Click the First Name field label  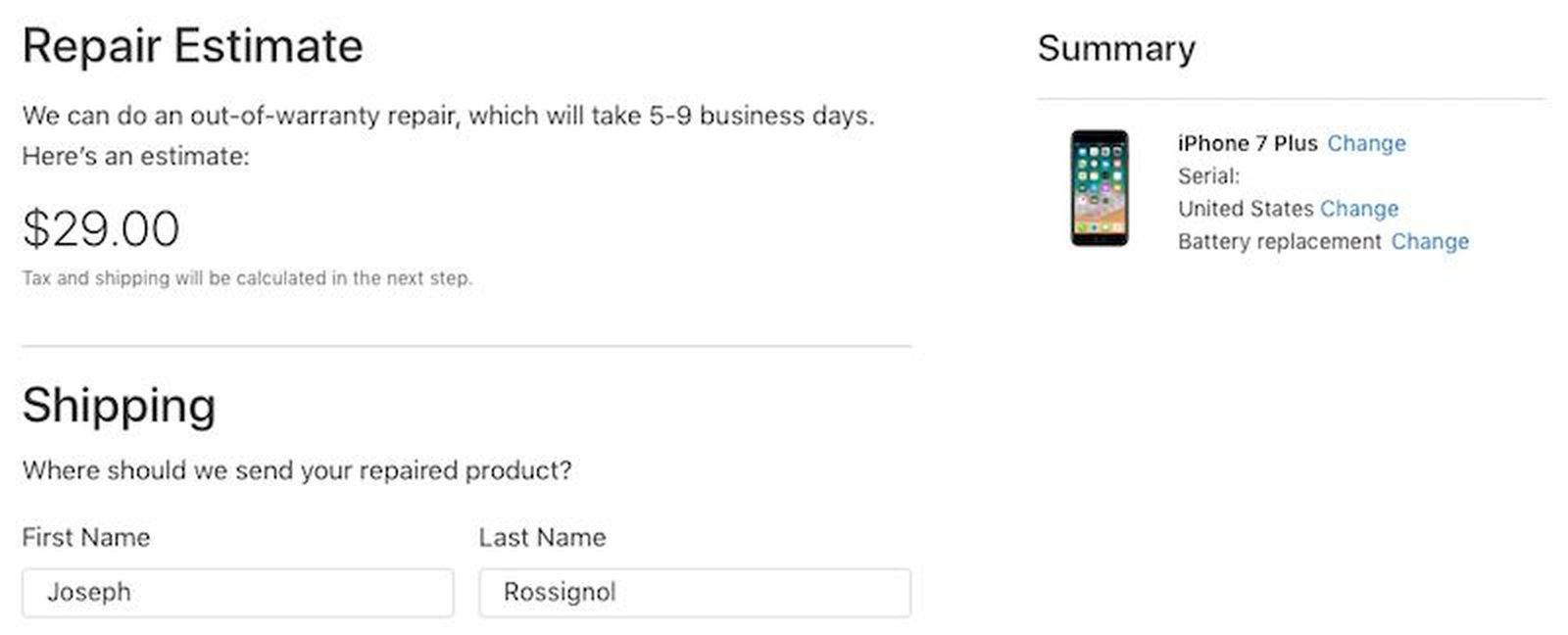tap(85, 537)
